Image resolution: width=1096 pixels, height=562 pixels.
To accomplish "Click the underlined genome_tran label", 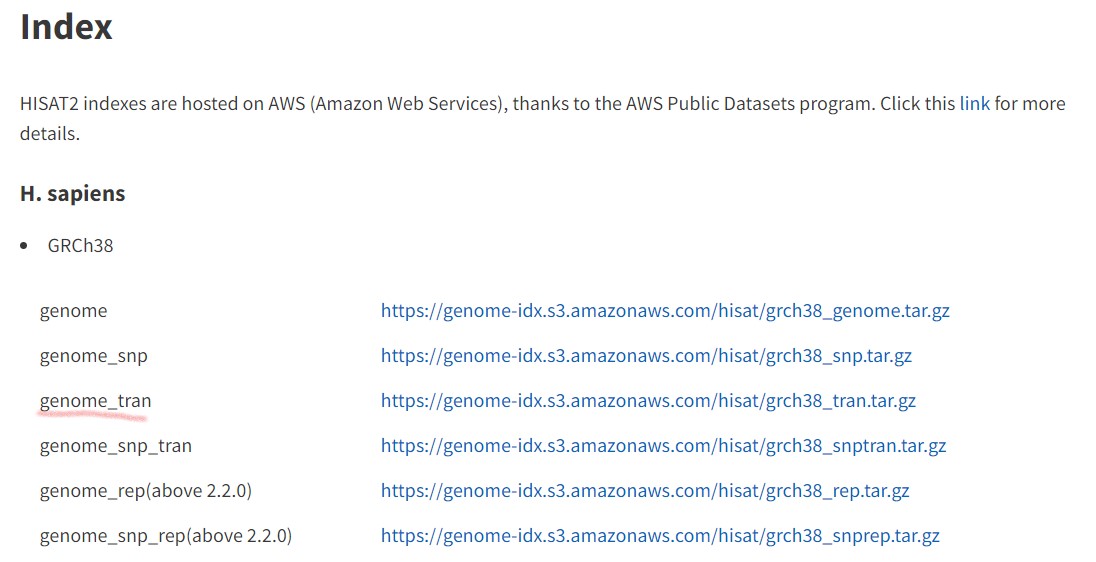I will [96, 401].
